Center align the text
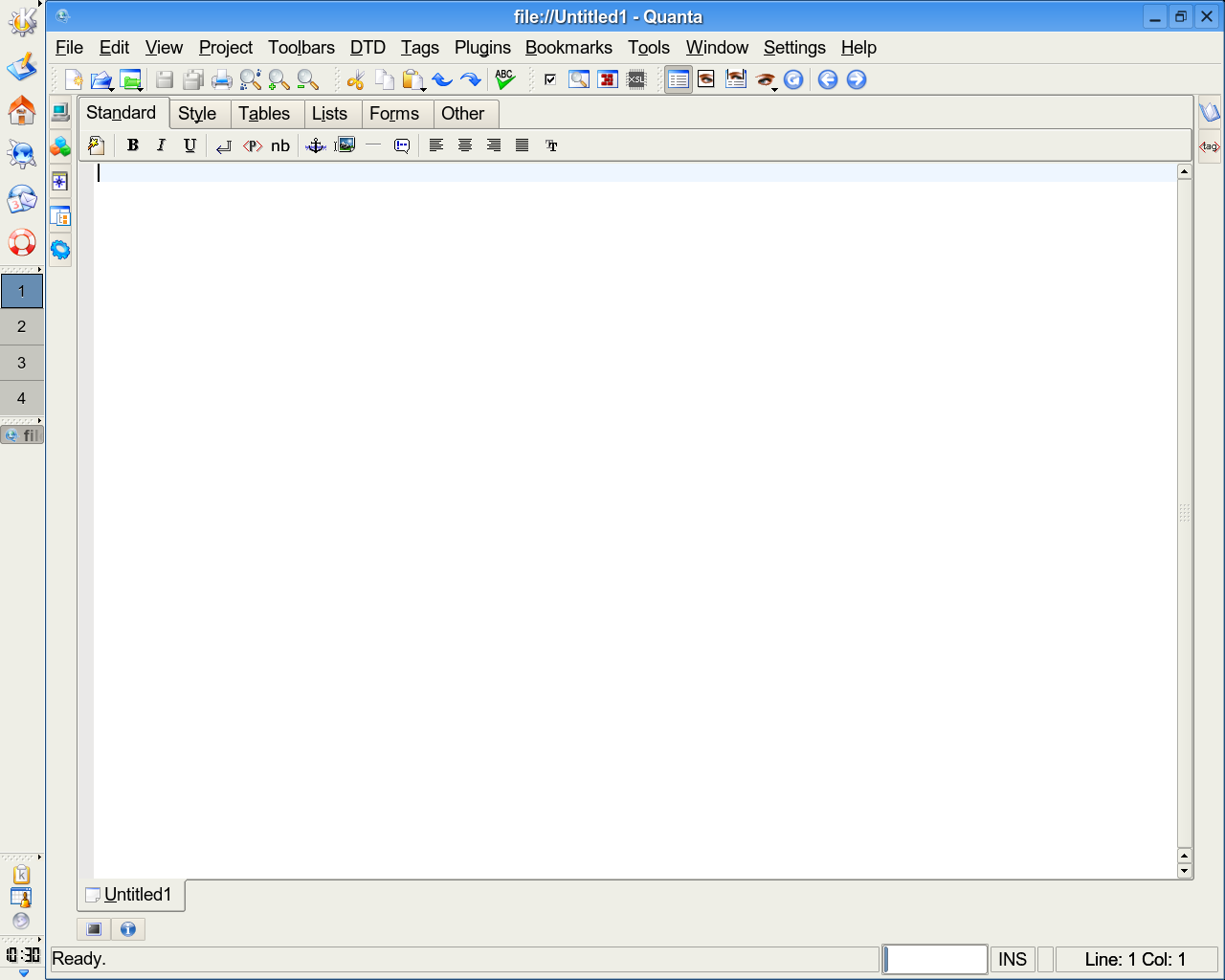Viewport: 1225px width, 980px height. tap(465, 145)
